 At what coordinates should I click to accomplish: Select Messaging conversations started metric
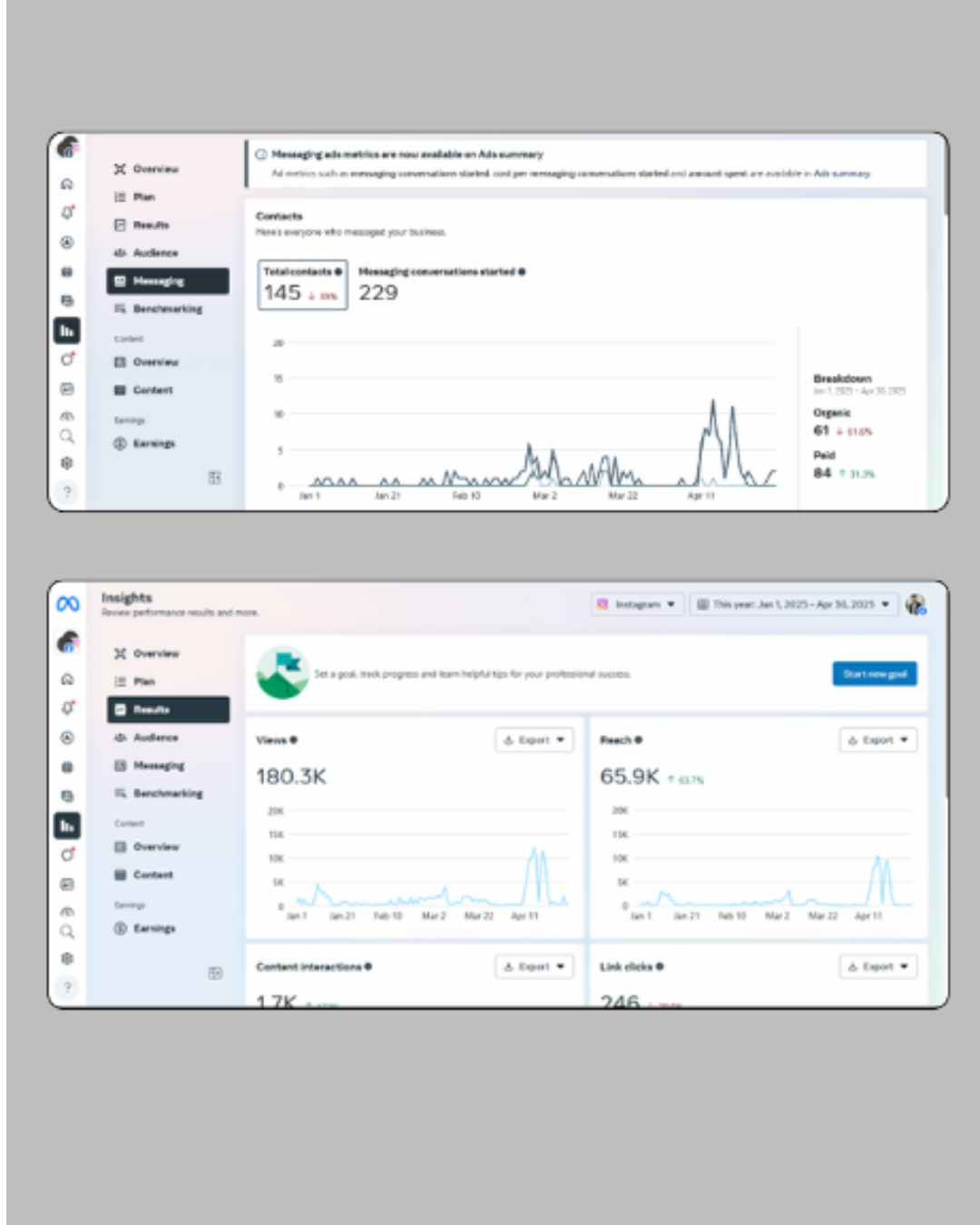click(x=441, y=285)
